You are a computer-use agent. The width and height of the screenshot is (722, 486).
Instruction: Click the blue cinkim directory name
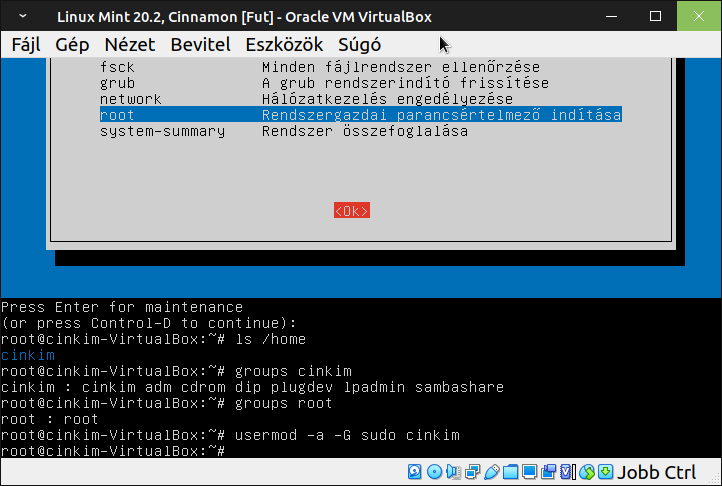[x=28, y=355]
